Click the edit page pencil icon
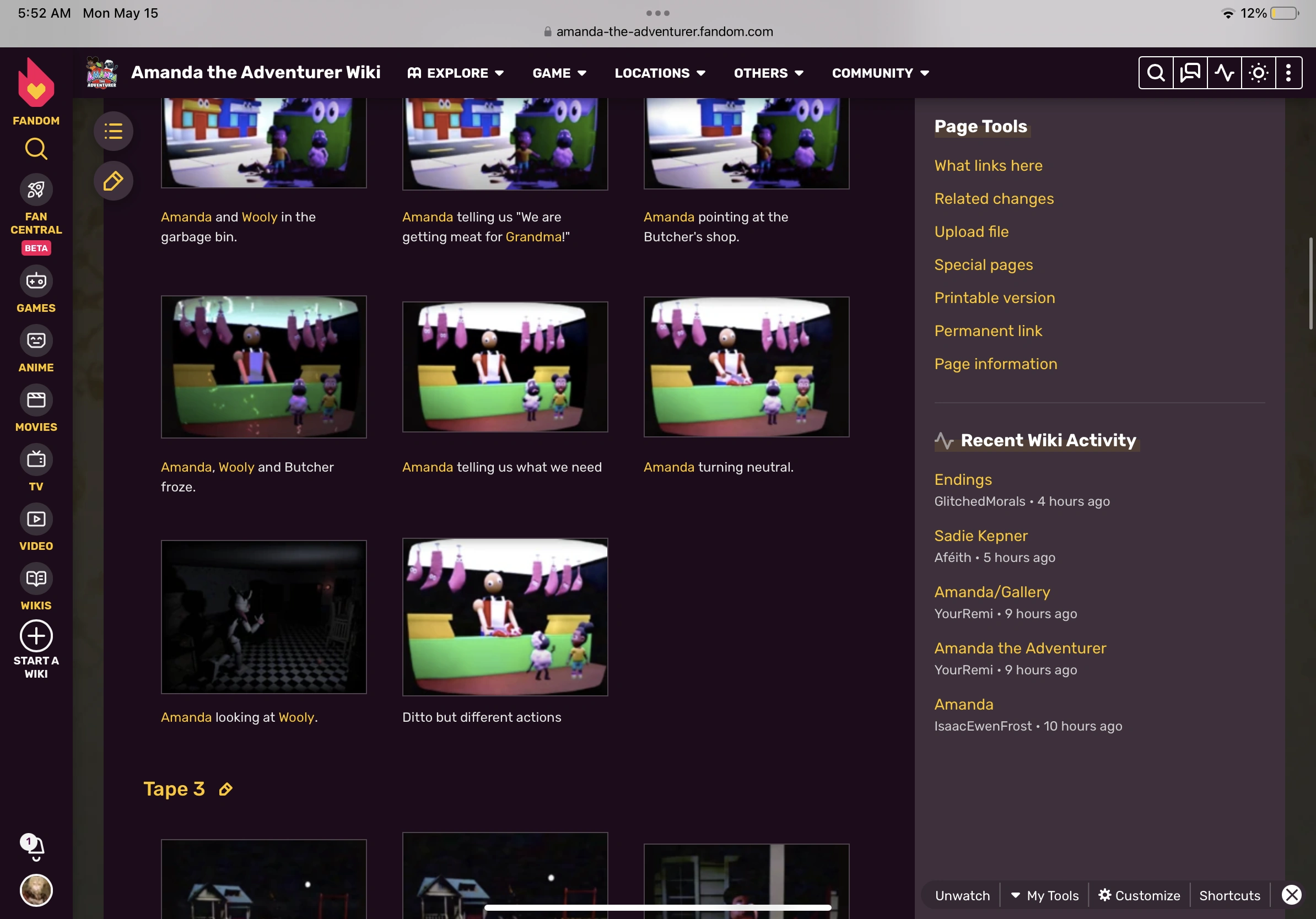 click(114, 181)
